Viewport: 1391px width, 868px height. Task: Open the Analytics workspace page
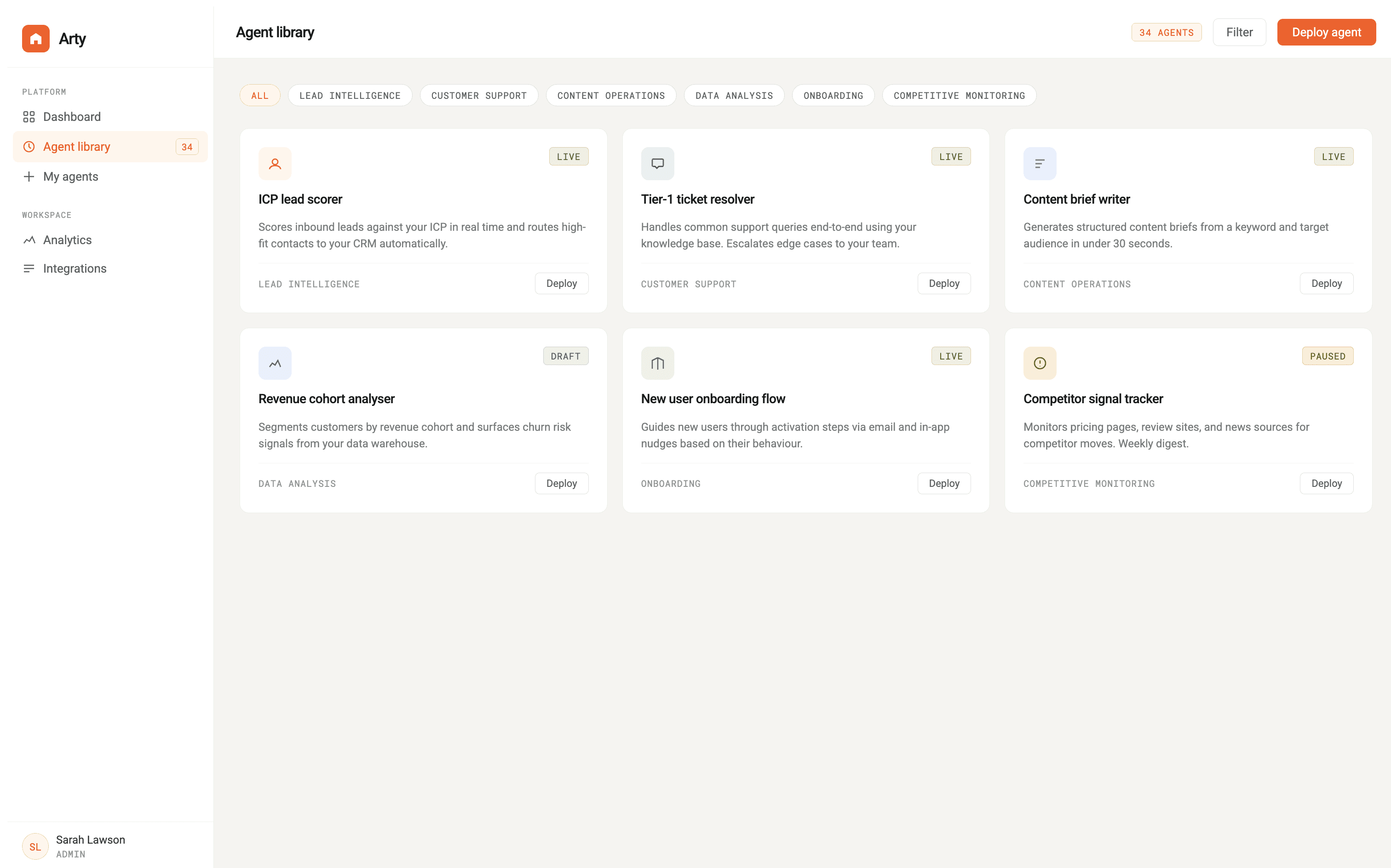coord(67,240)
